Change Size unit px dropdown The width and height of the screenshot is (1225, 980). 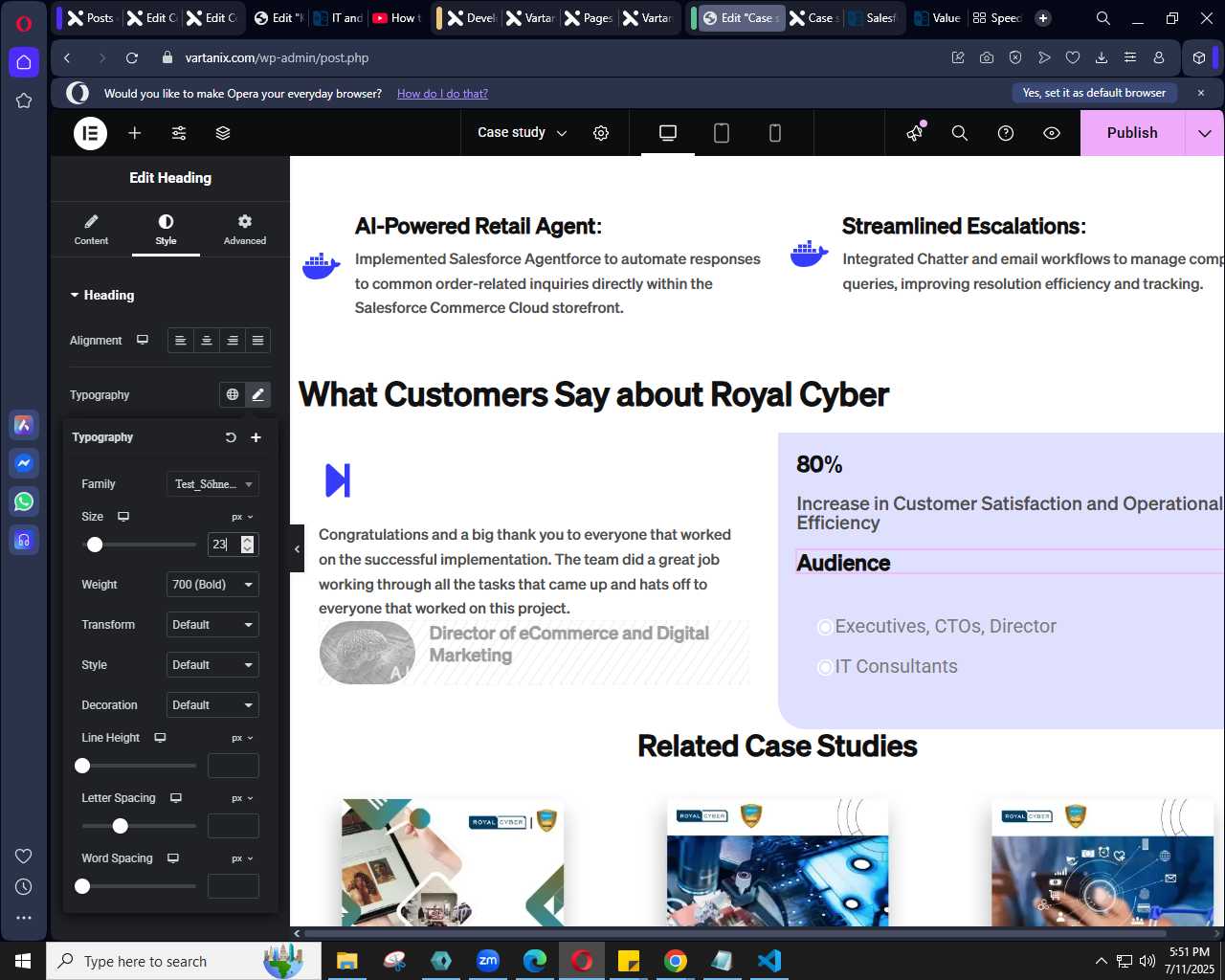coord(242,517)
